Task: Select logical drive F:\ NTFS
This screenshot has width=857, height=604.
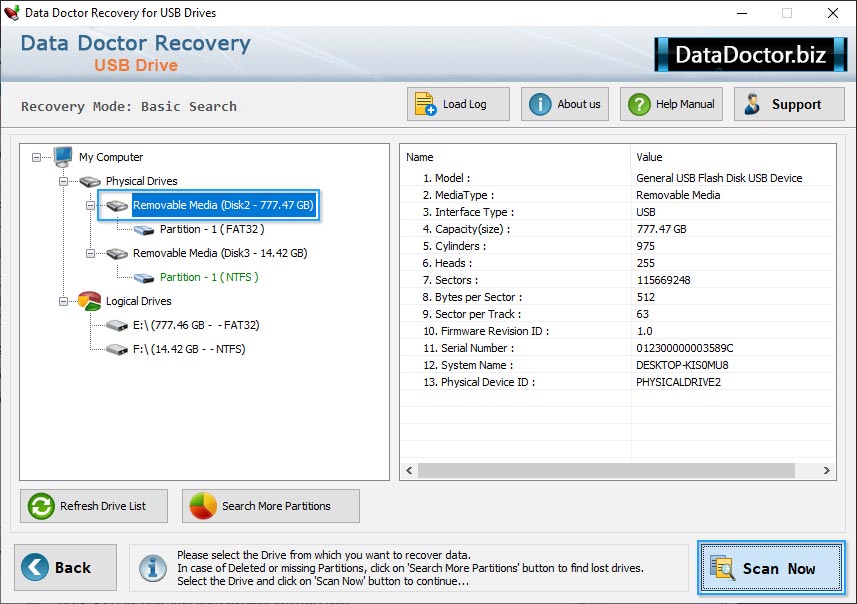Action: [189, 349]
